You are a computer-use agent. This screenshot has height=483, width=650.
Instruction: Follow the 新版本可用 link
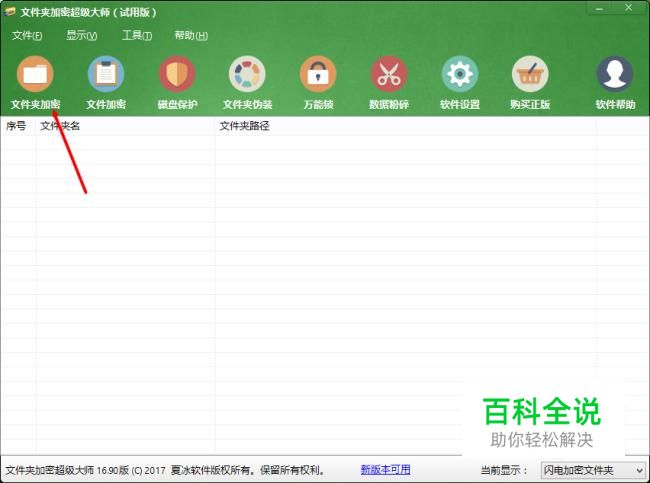386,470
